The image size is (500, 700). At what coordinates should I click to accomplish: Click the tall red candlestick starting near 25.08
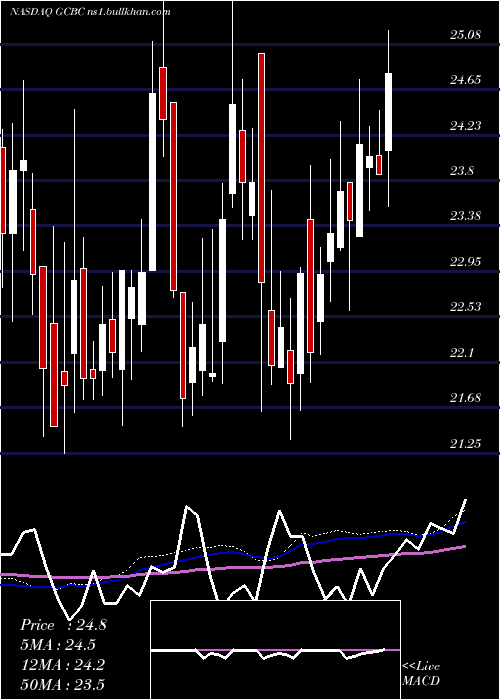[x=261, y=167]
